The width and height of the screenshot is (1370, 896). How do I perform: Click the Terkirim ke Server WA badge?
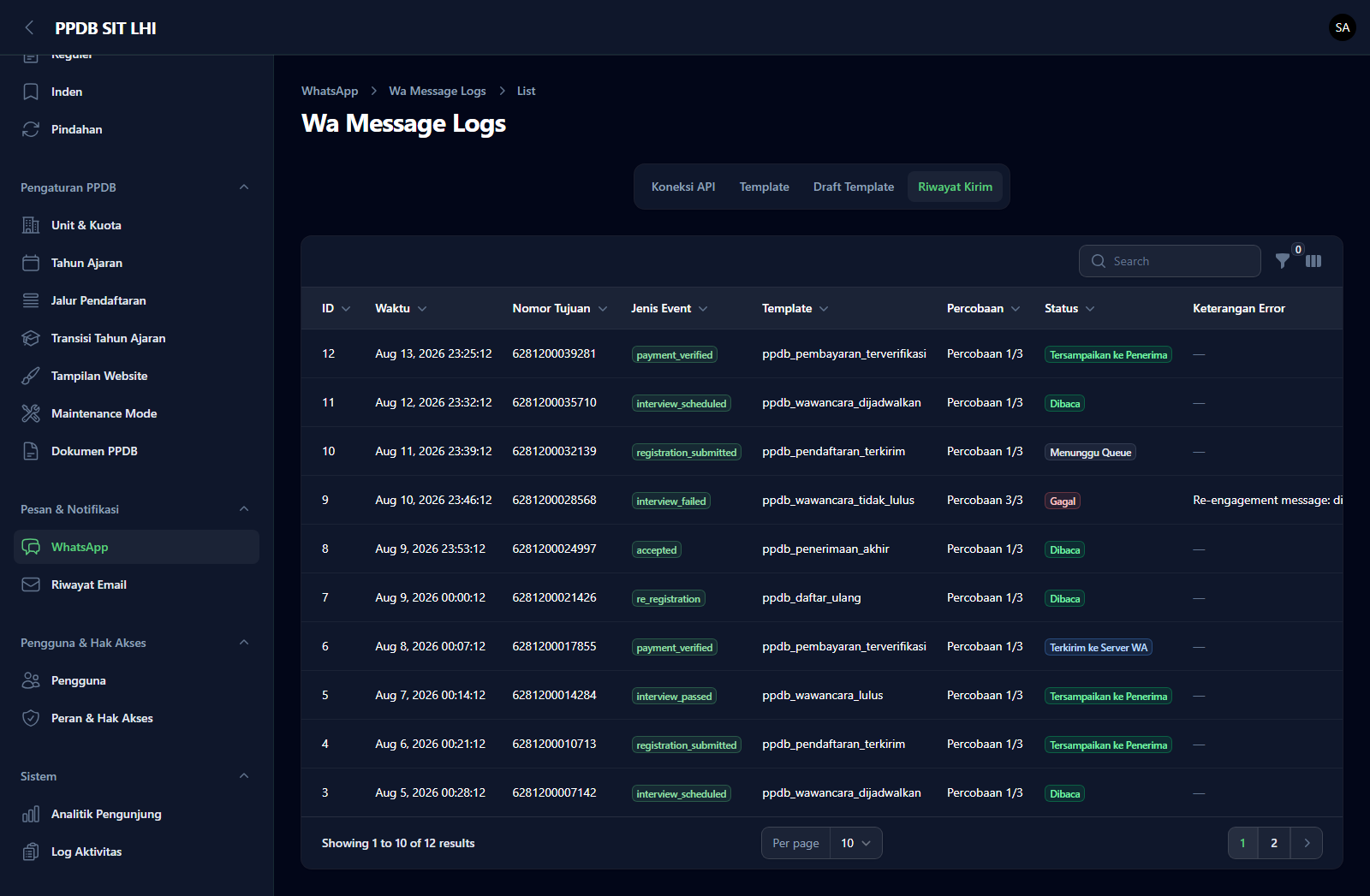[x=1099, y=648]
